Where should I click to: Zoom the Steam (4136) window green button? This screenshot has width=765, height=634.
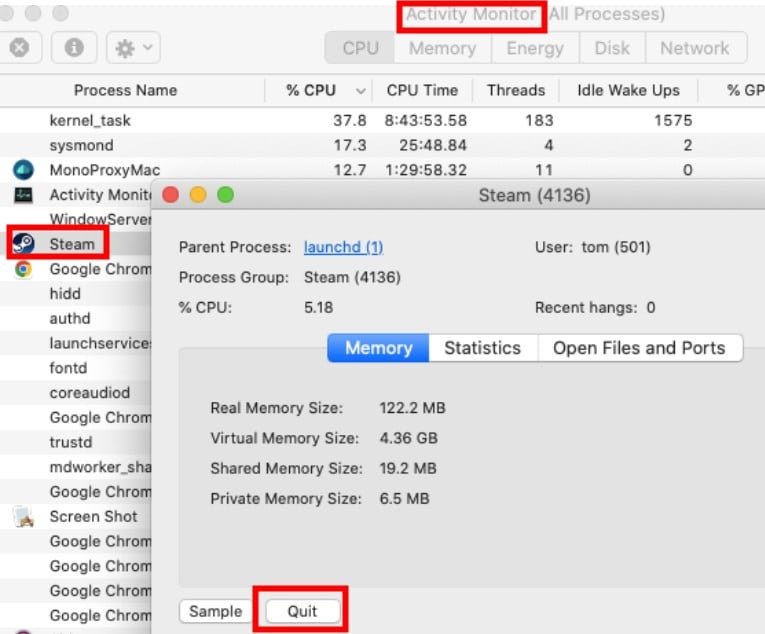coord(225,195)
